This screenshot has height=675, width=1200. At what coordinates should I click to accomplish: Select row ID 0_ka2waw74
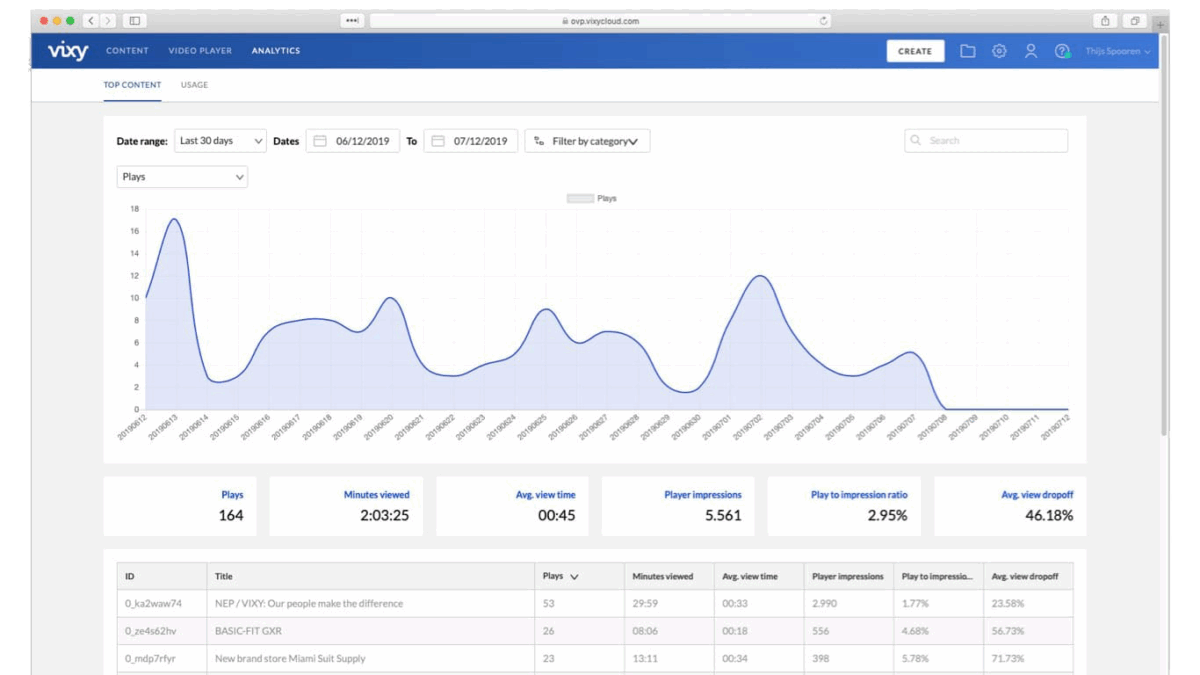pyautogui.click(x=153, y=604)
